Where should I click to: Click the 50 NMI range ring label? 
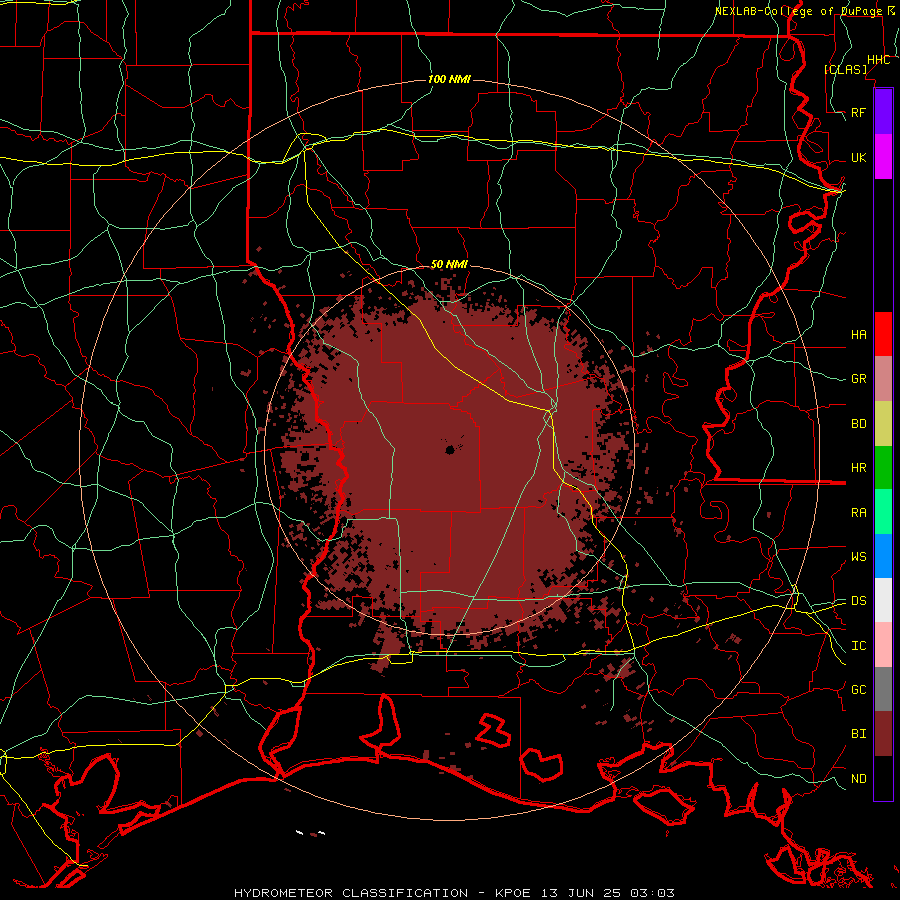pos(449,264)
